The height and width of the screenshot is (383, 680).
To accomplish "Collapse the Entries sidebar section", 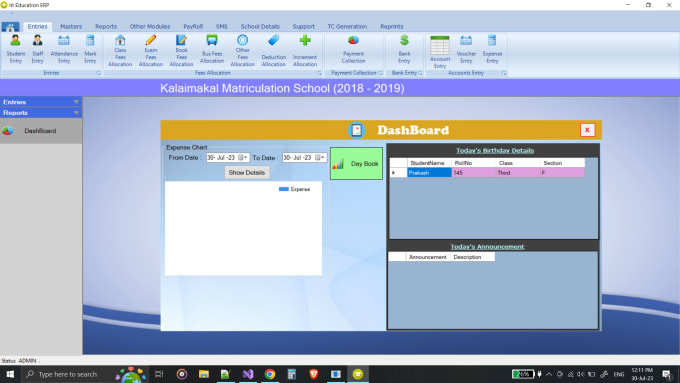I will (76, 102).
